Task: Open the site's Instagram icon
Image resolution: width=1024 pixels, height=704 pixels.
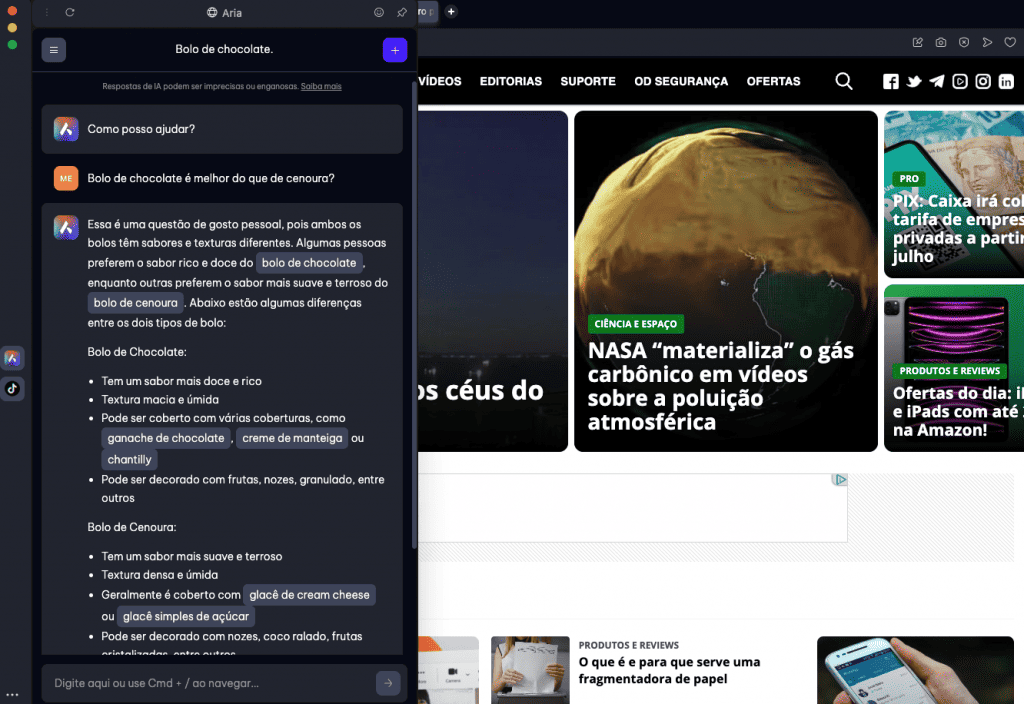Action: pyautogui.click(x=983, y=81)
